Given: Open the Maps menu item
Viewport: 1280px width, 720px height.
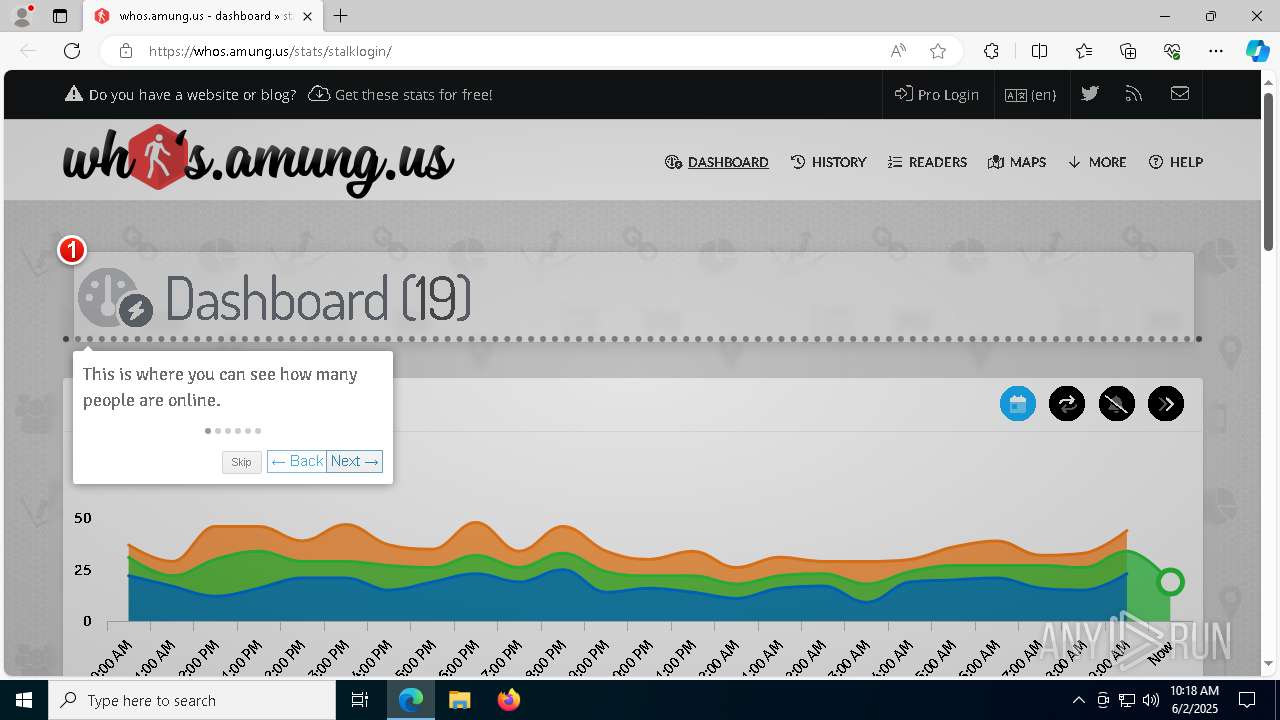Looking at the screenshot, I should point(1017,162).
